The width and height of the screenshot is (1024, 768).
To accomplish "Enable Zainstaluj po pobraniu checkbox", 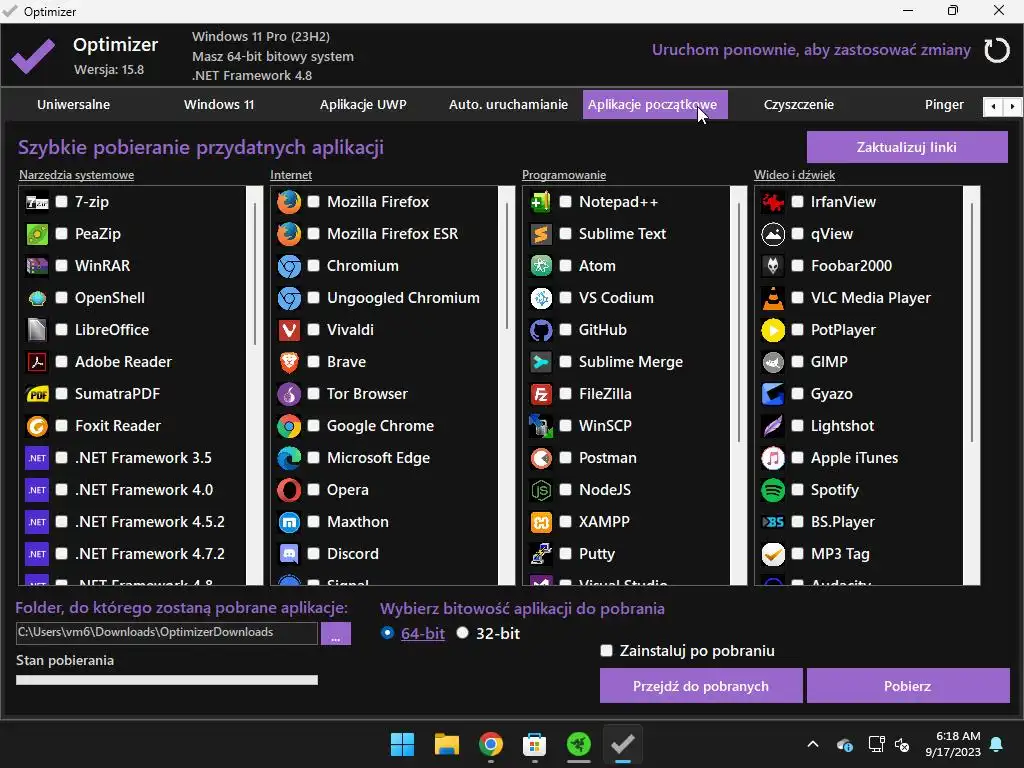I will (607, 650).
